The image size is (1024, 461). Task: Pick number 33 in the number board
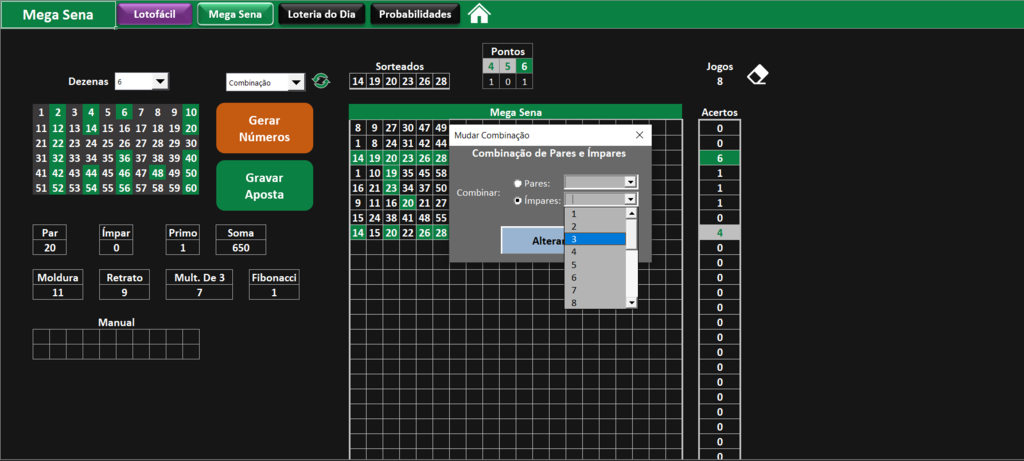[x=74, y=158]
